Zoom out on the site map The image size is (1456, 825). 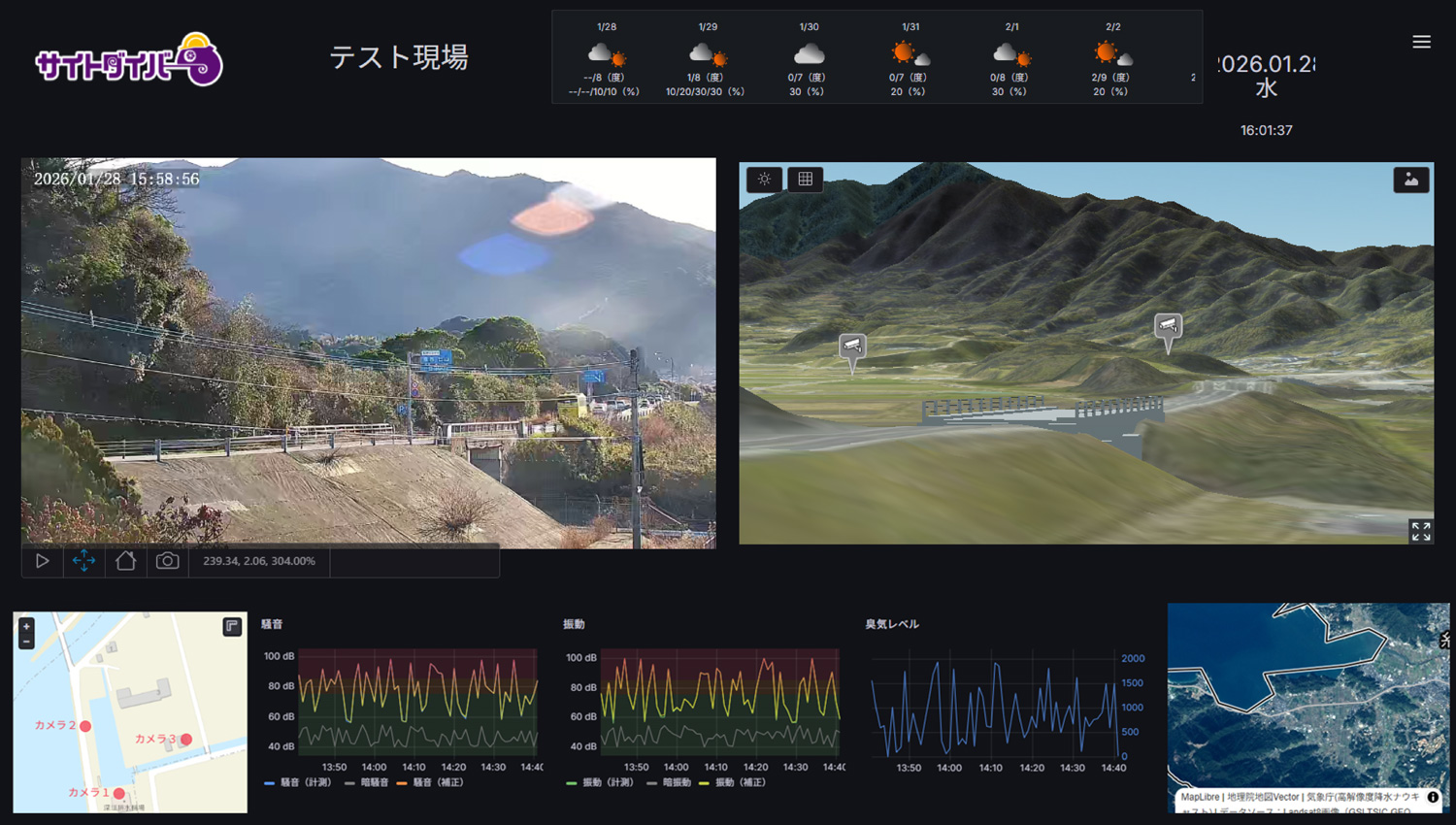pos(26,642)
